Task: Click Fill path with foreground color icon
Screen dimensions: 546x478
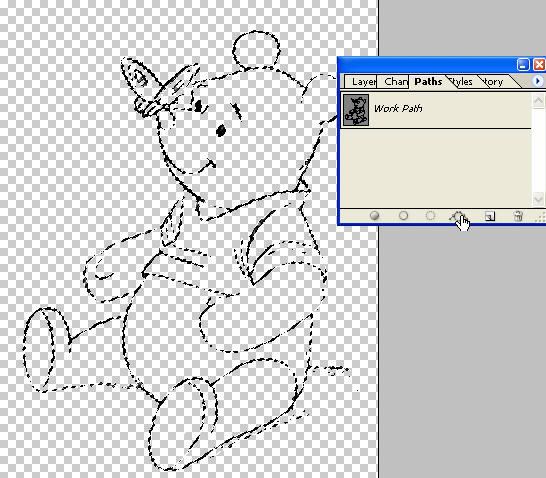Action: [374, 216]
